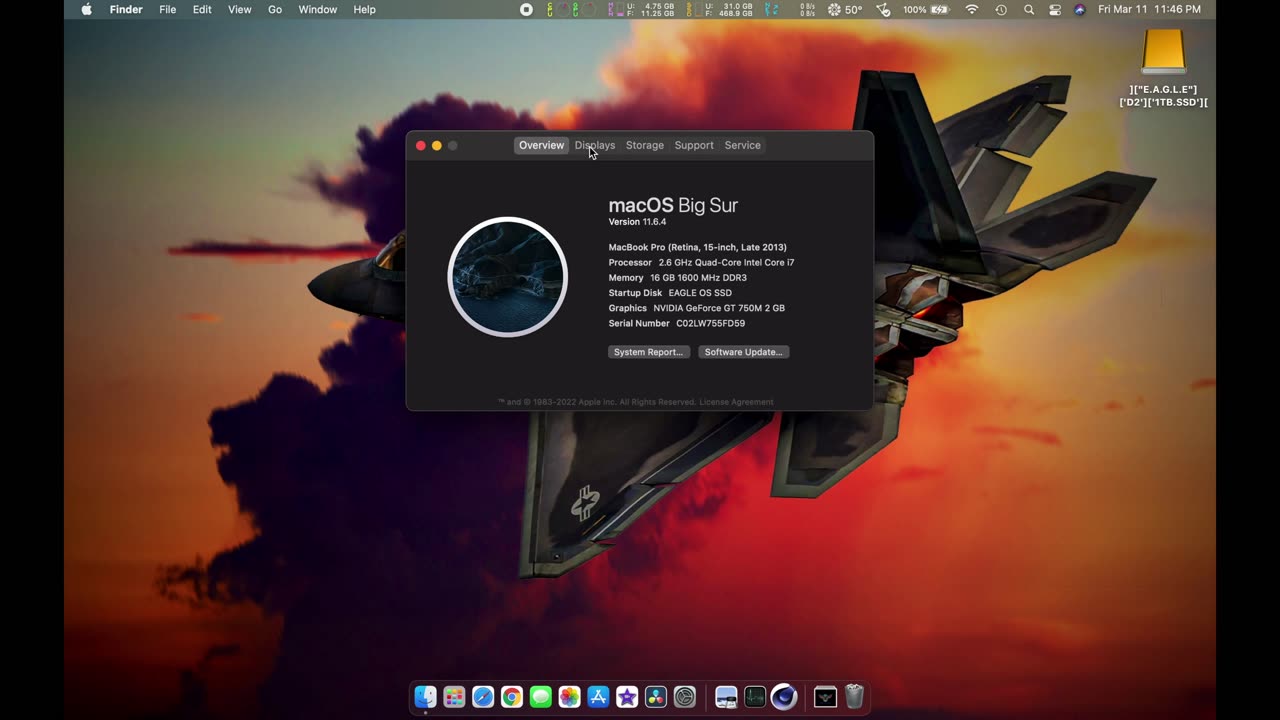The width and height of the screenshot is (1280, 720).
Task: Open the Wi-Fi status menu
Action: 971,9
